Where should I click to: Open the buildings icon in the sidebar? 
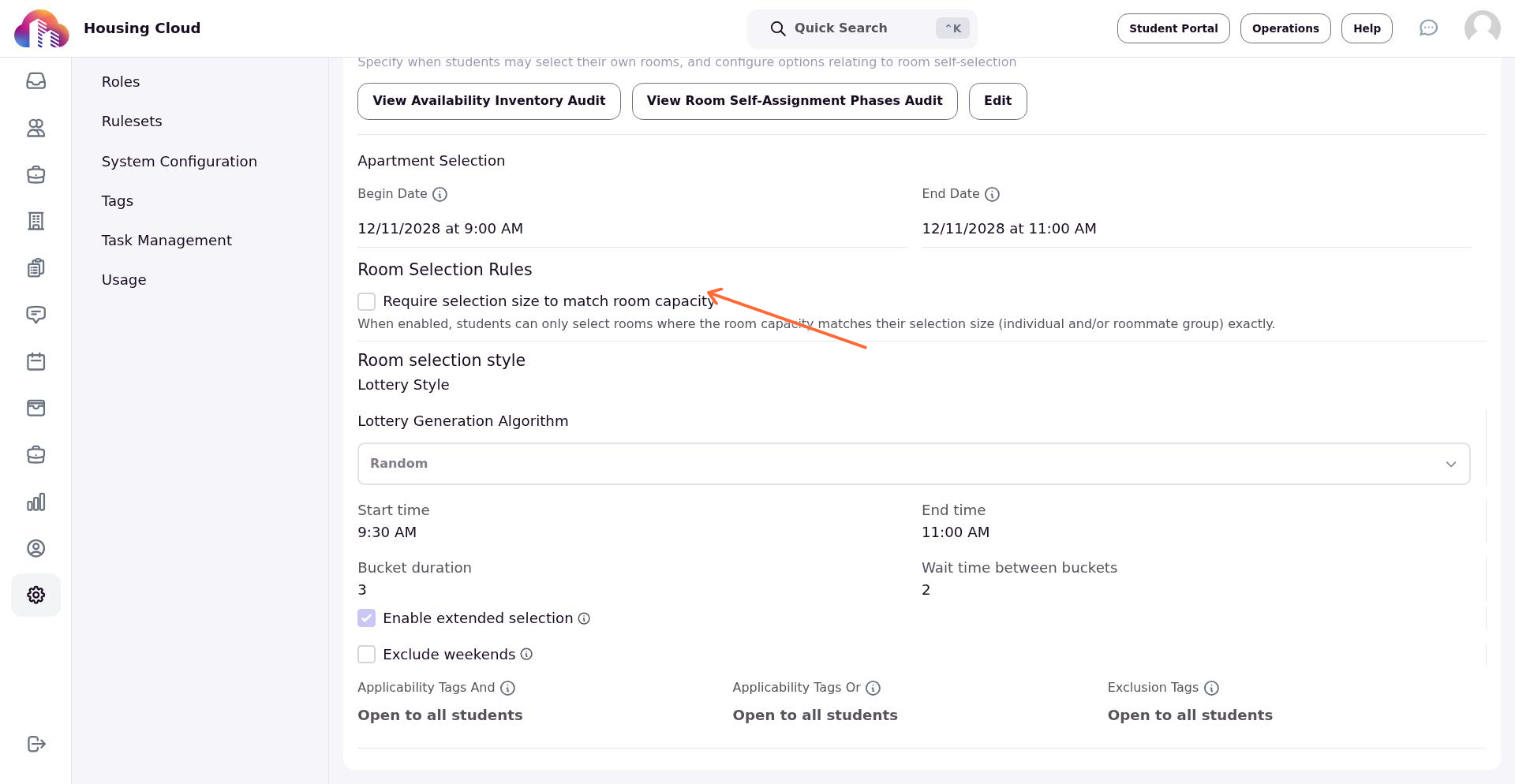pyautogui.click(x=36, y=221)
